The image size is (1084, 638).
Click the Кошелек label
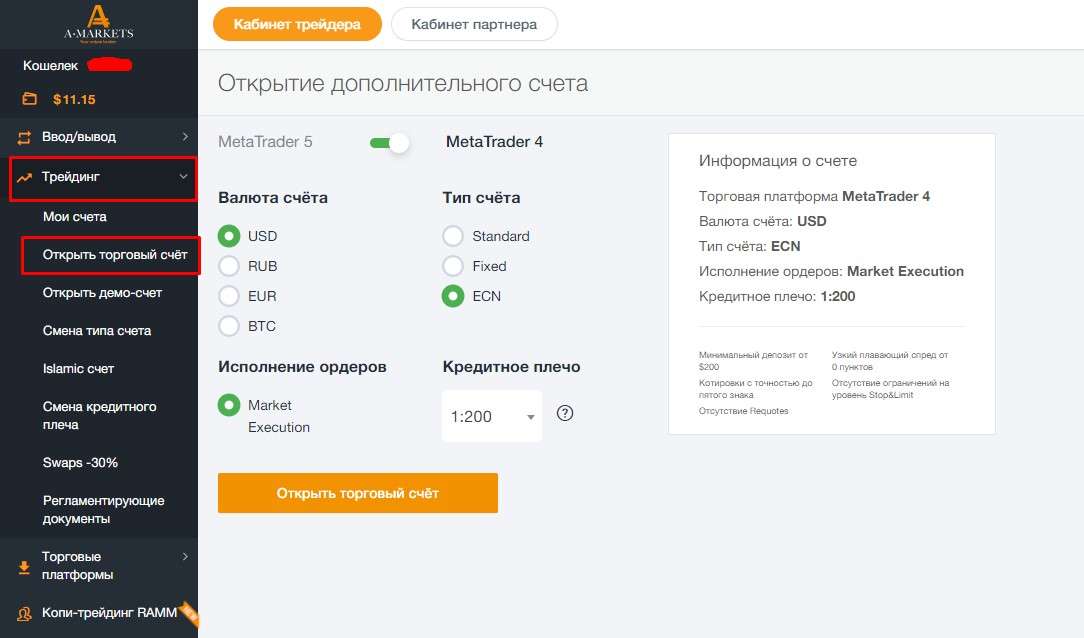pyautogui.click(x=50, y=66)
